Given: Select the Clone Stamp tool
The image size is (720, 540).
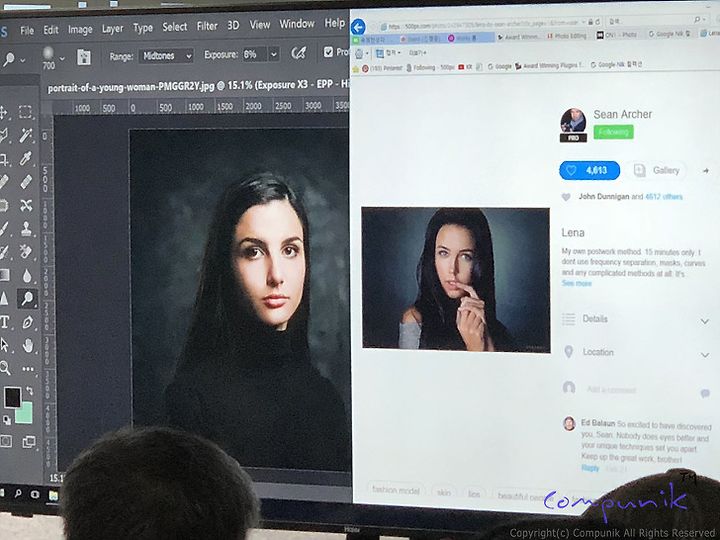Looking at the screenshot, I should 26,228.
